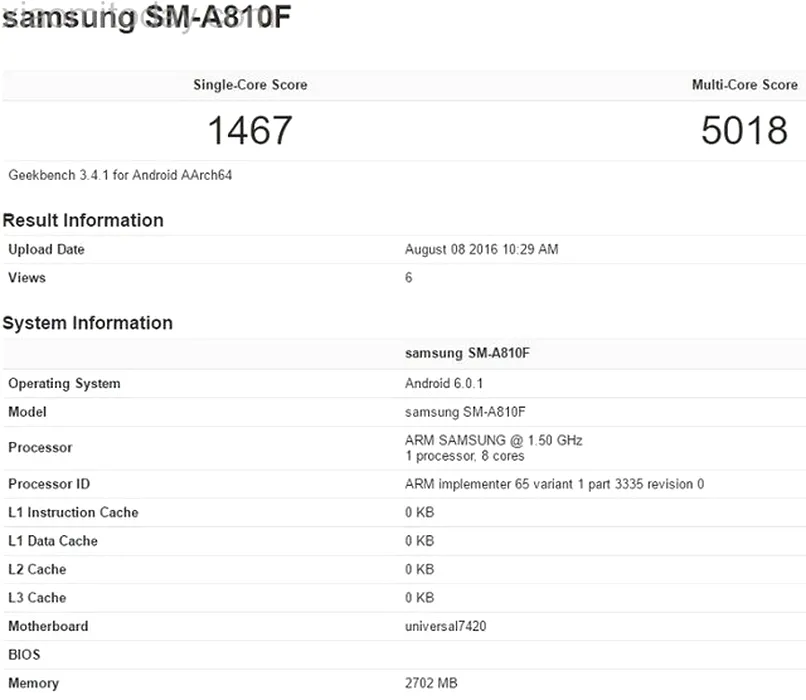Select the single-core score value 1467
The image size is (806, 700).
[250, 130]
